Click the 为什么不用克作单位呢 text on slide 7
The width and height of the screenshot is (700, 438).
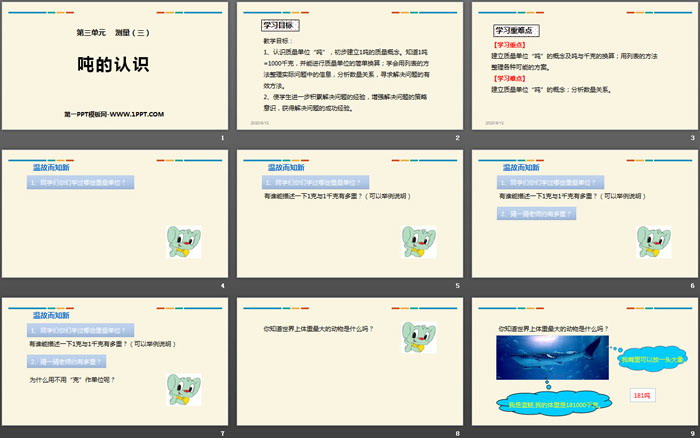[72, 380]
